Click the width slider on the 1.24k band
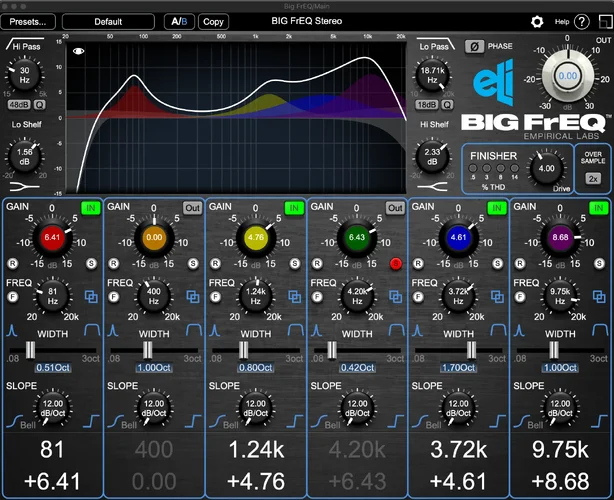This screenshot has width=614, height=500. (x=242, y=348)
